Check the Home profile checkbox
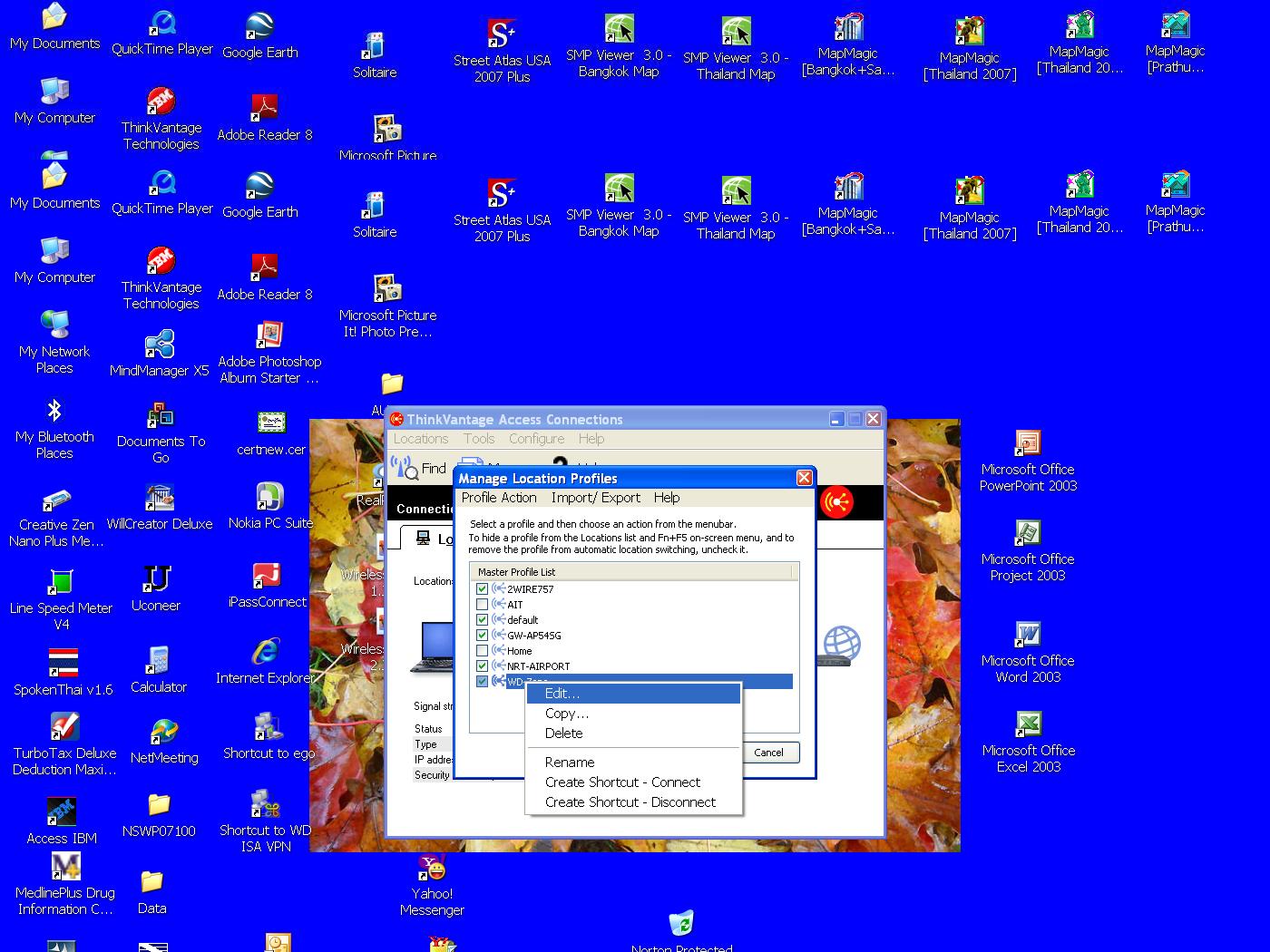This screenshot has width=1270, height=952. point(483,651)
